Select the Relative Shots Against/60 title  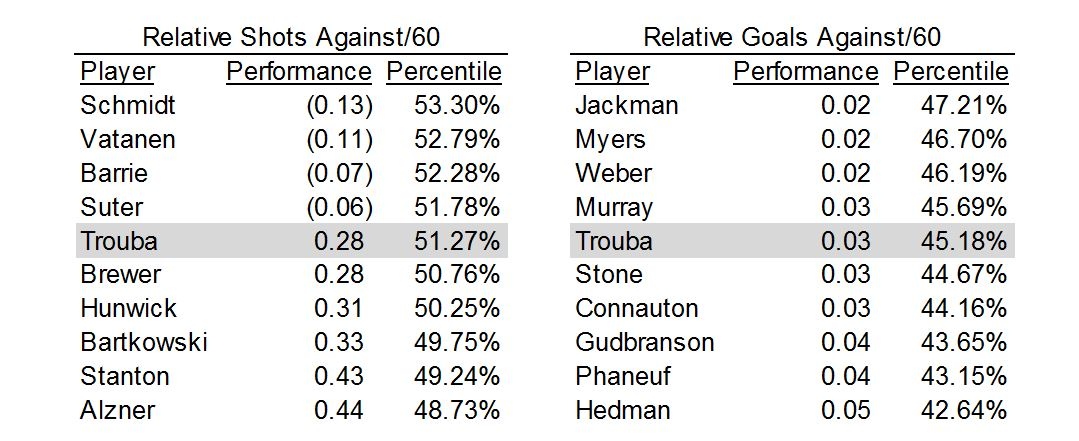pyautogui.click(x=290, y=37)
